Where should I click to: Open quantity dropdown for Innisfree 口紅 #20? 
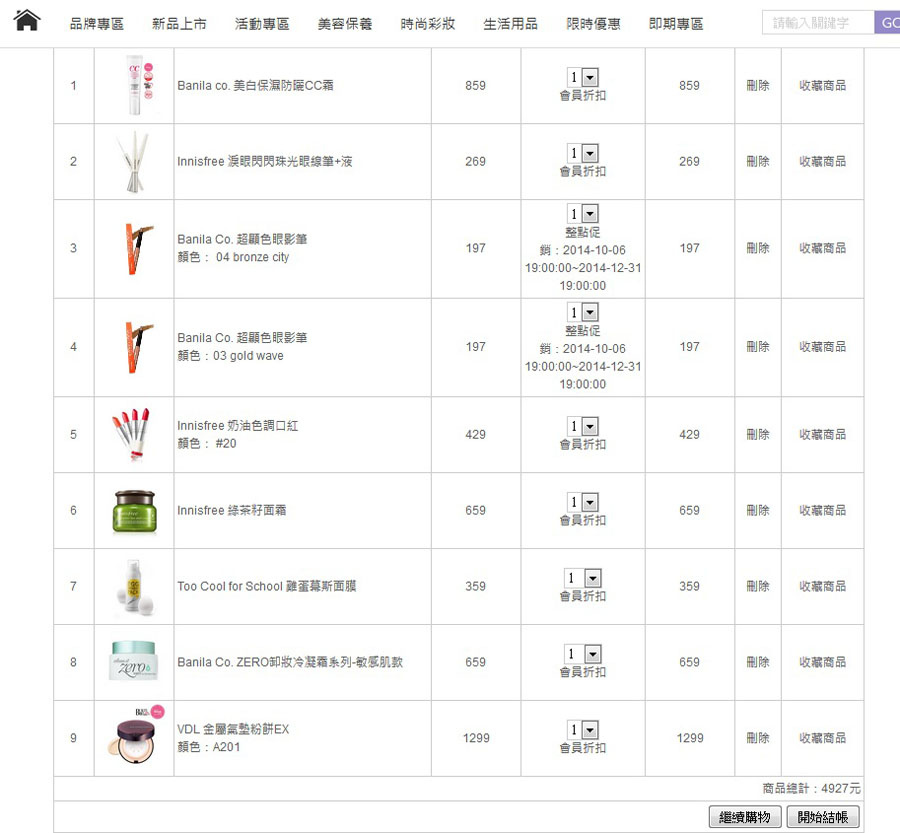pos(583,426)
